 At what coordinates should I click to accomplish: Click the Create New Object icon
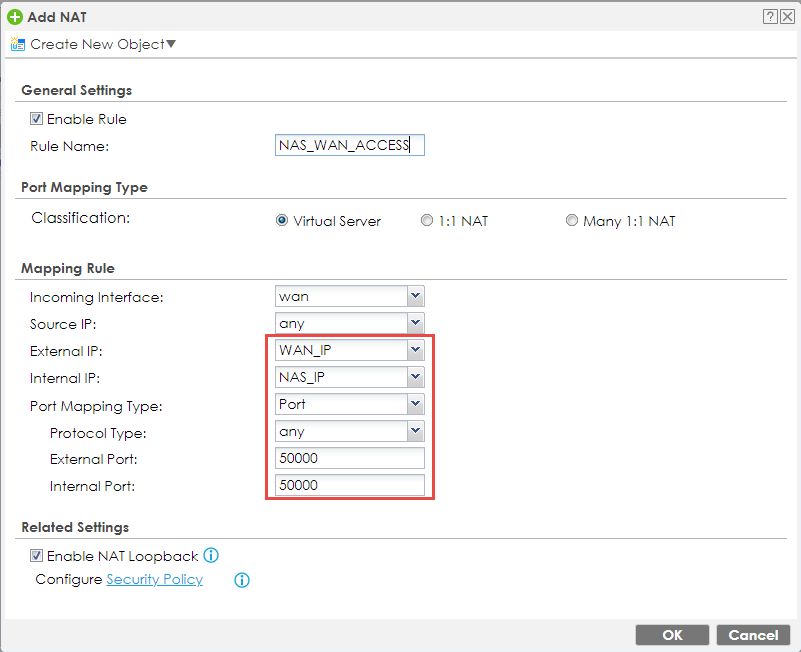coord(17,44)
